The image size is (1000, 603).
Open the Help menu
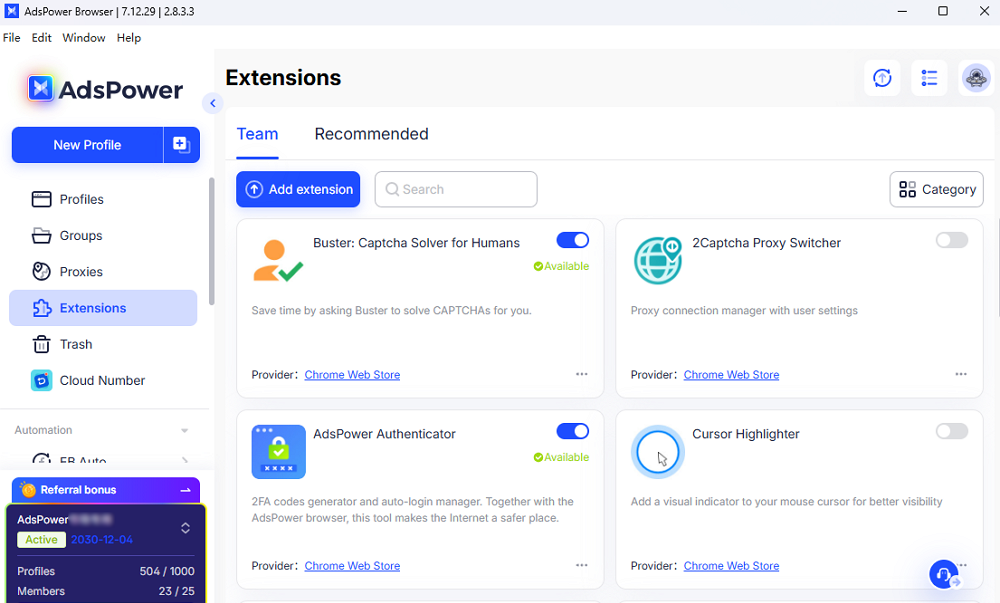129,38
